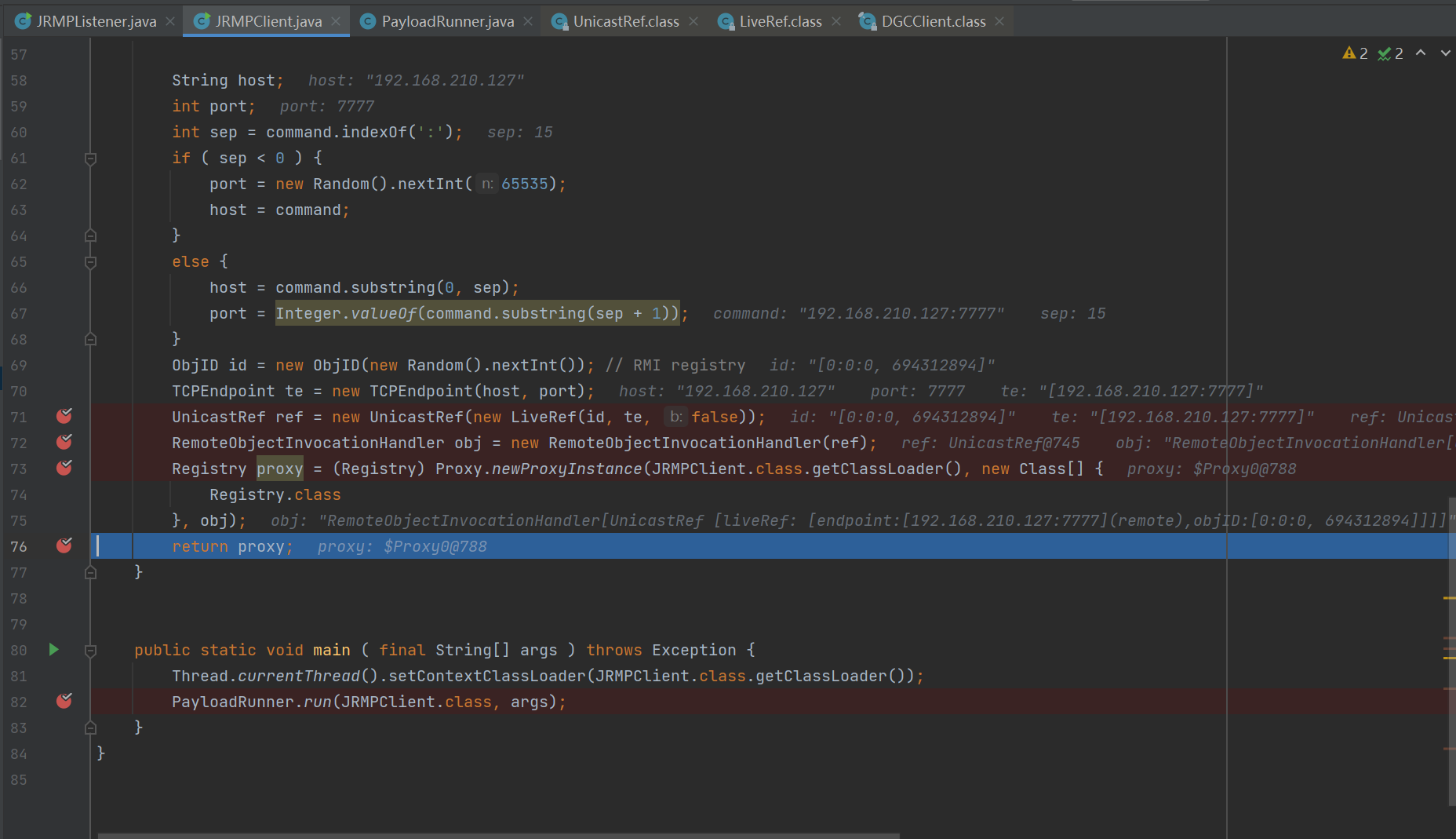Switch to UnicastRef.class tab

625,21
